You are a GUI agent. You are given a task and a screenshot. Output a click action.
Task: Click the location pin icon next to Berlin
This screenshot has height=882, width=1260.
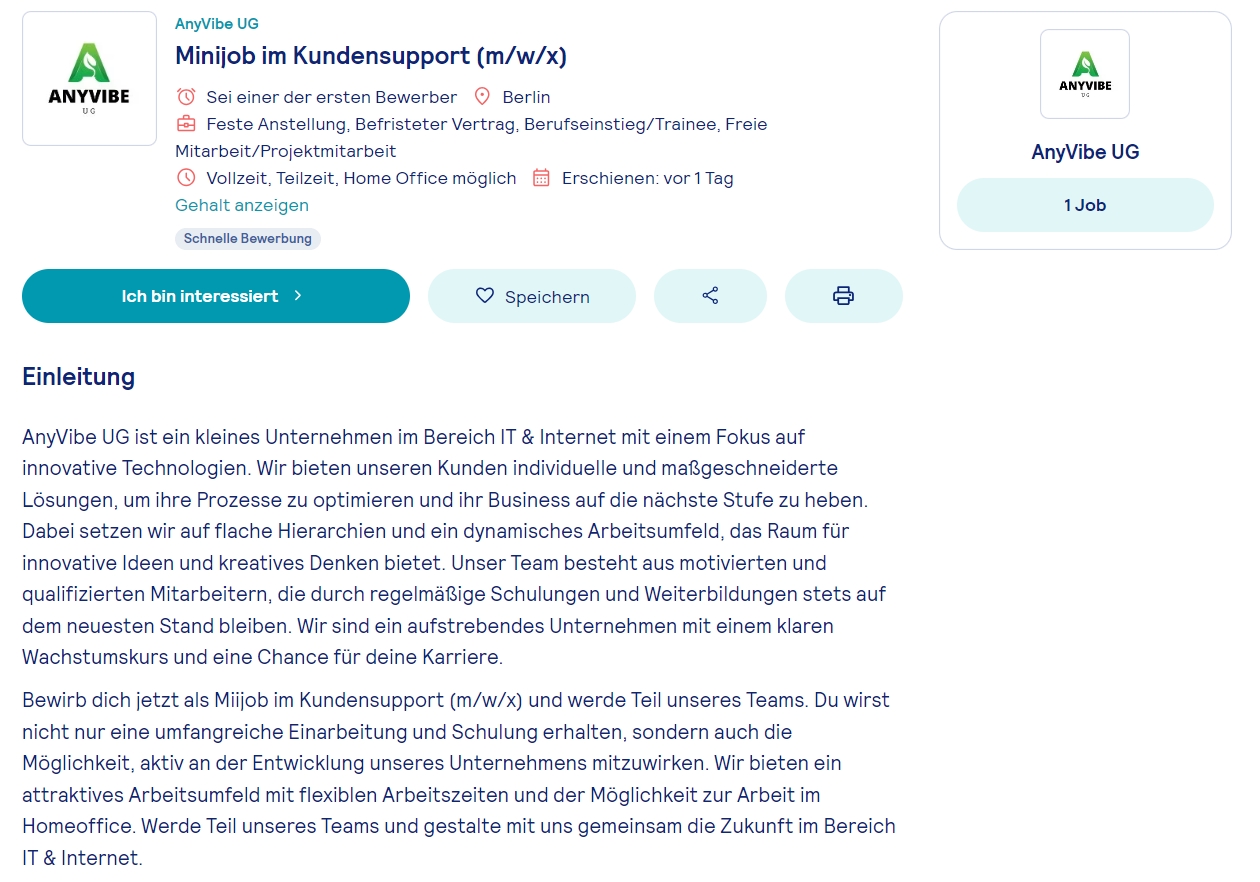(x=482, y=97)
